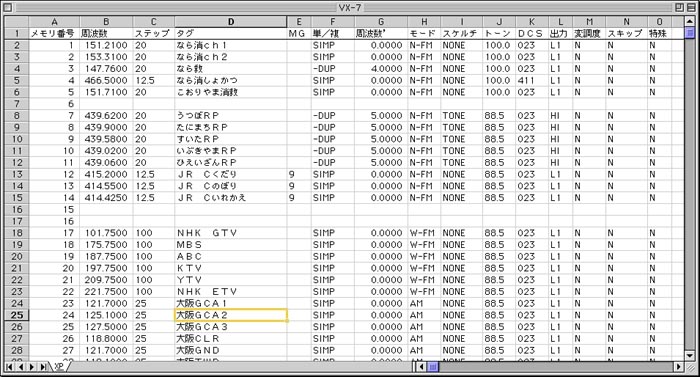Click the vertical scrollbar thumb
The height and width of the screenshot is (377, 700).
pyautogui.click(x=690, y=33)
